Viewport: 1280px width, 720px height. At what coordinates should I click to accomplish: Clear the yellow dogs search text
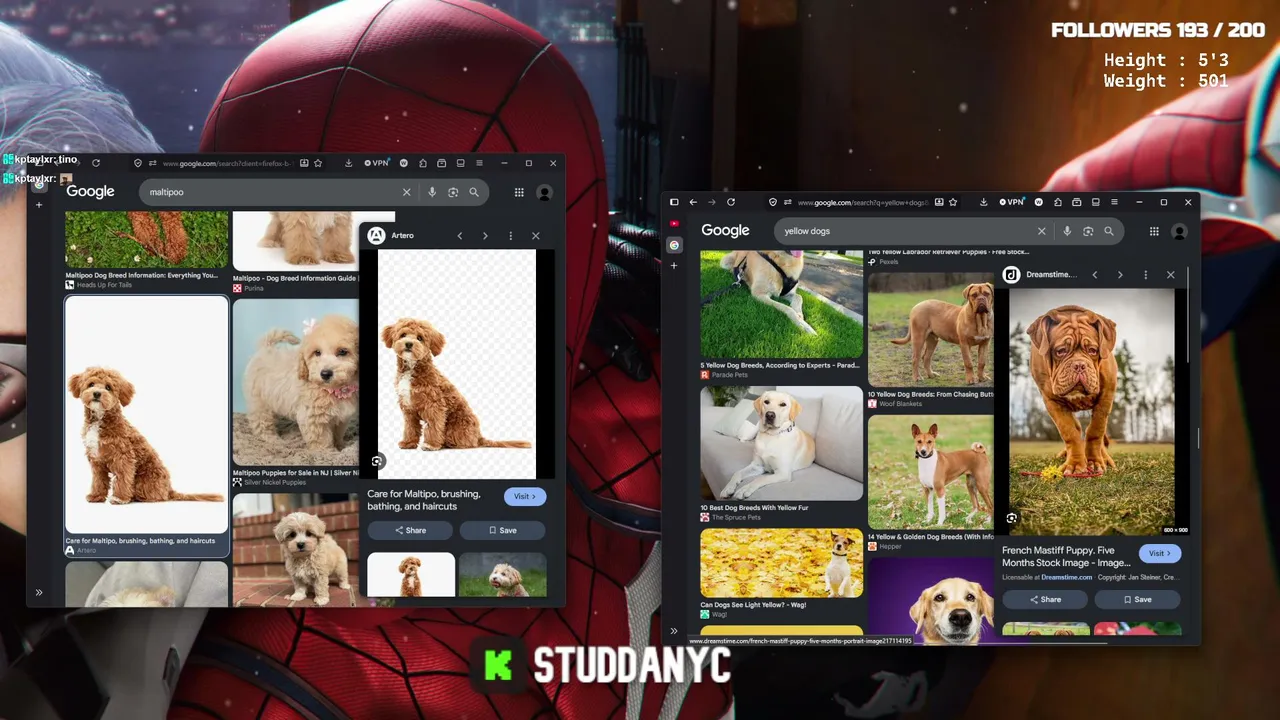(x=1041, y=231)
